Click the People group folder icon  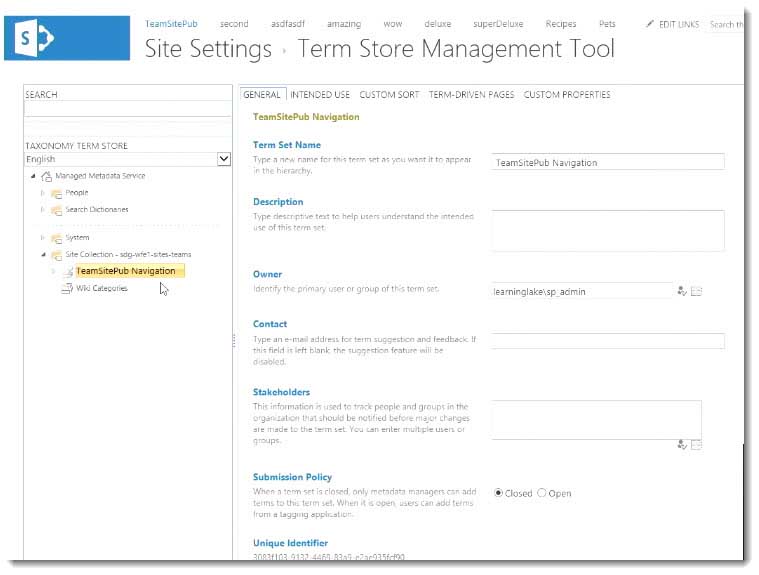[57, 194]
